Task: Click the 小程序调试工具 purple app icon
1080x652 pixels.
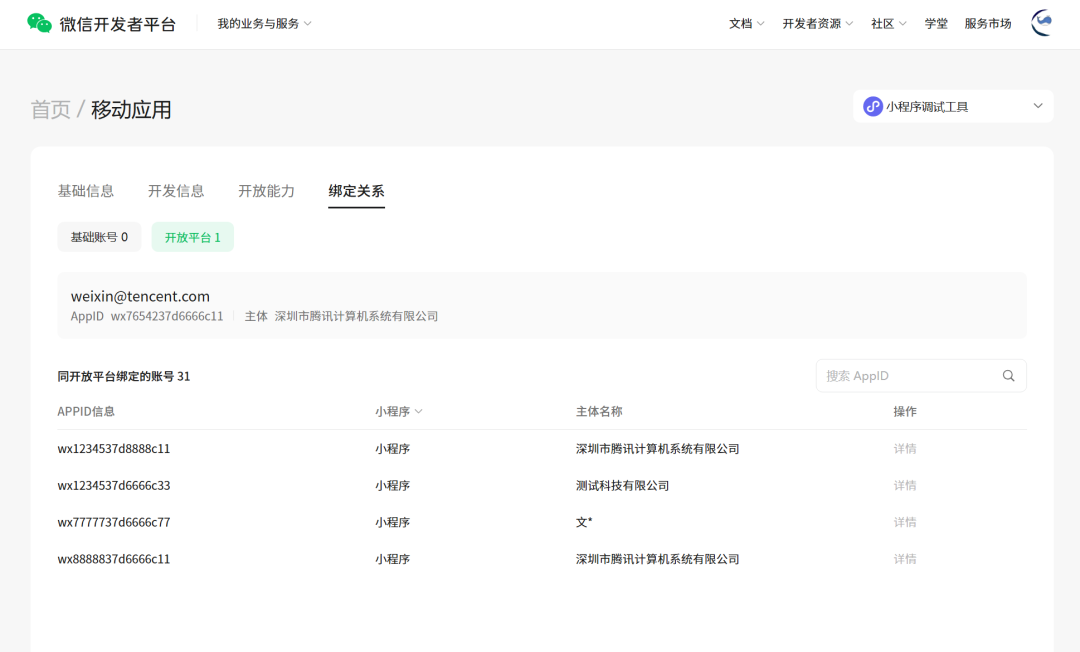Action: tap(873, 107)
